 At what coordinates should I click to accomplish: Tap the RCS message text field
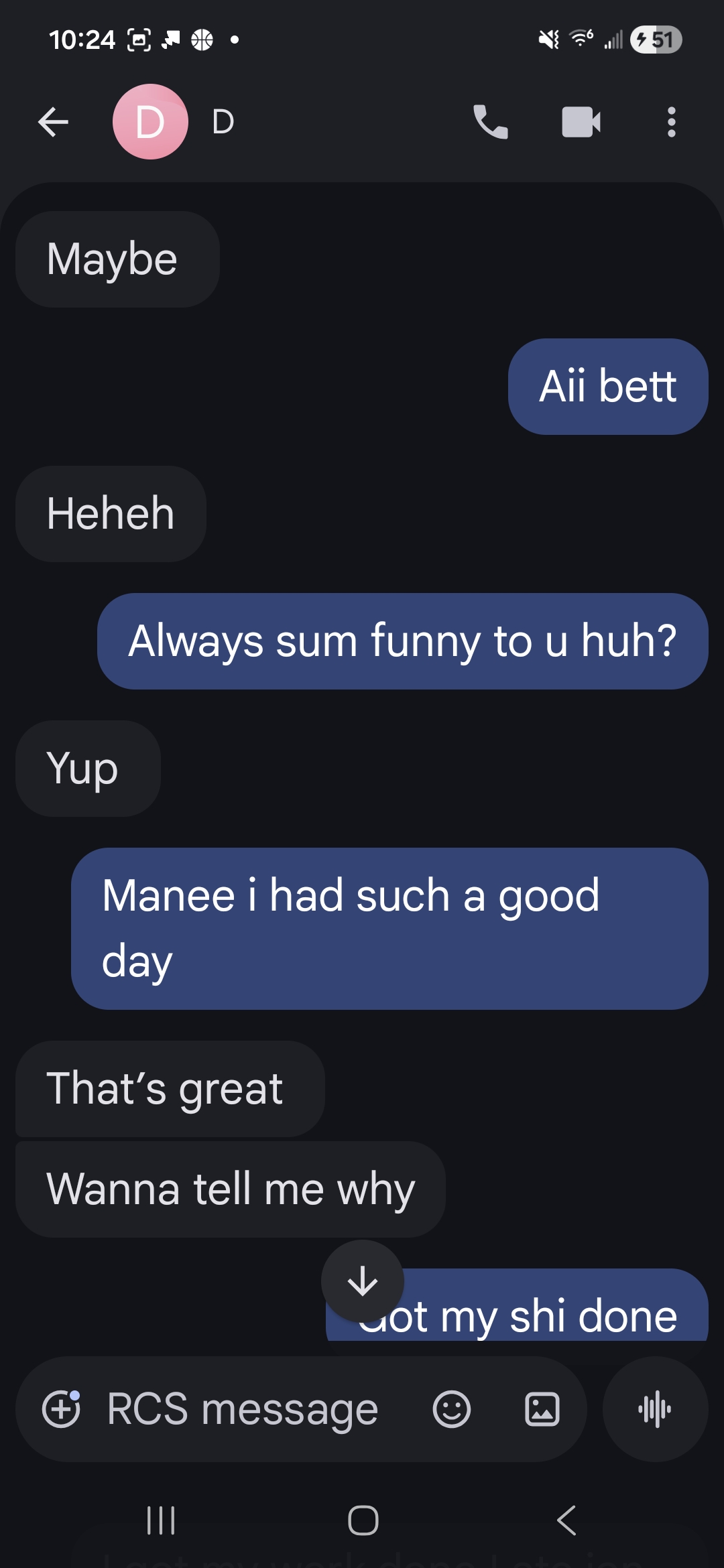[243, 1409]
